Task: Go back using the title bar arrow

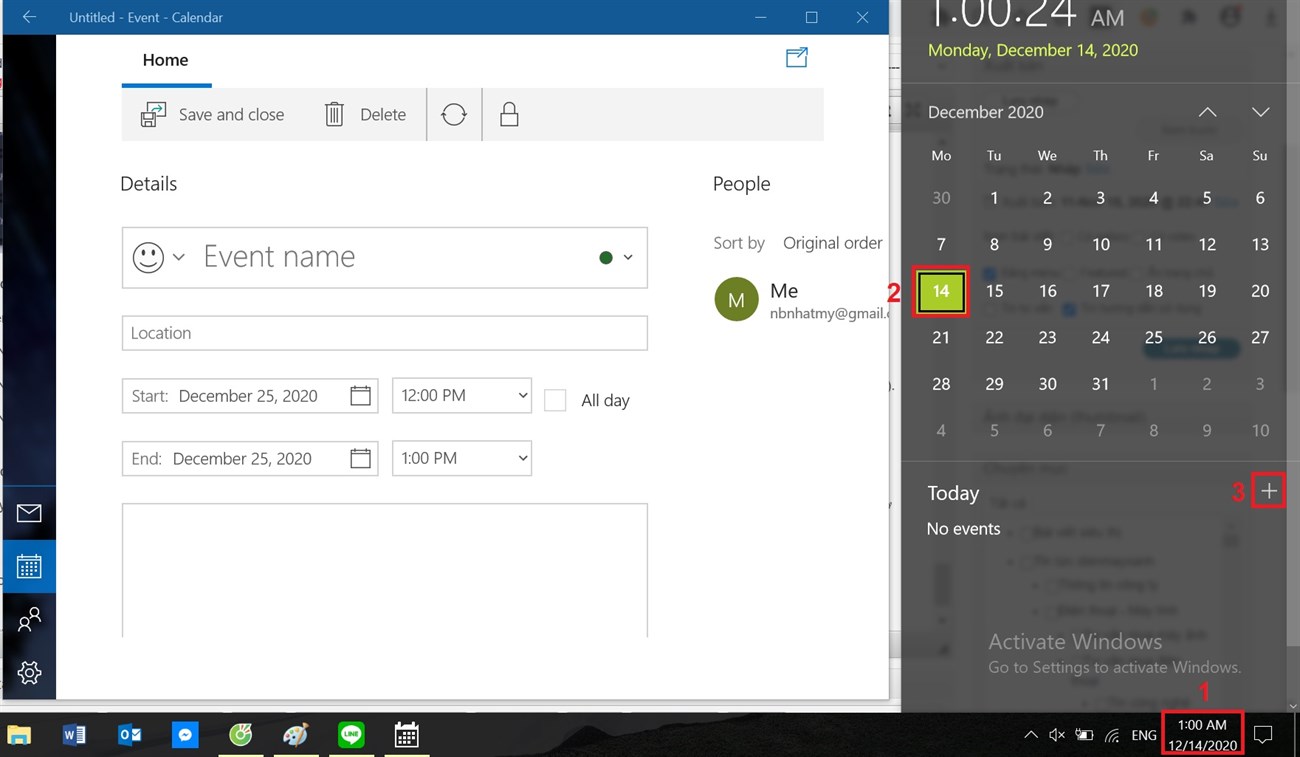Action: tap(29, 17)
